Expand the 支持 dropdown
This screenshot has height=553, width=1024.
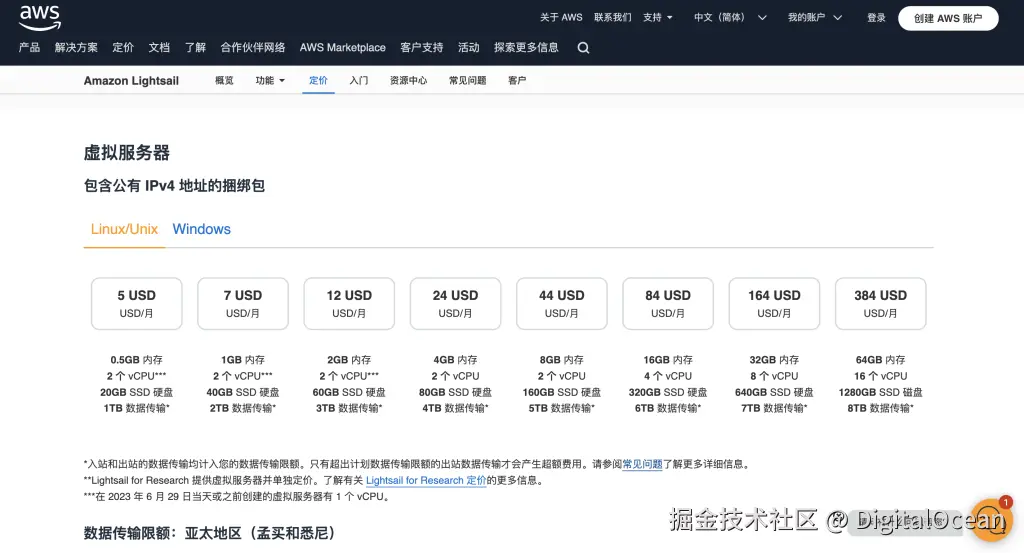coord(658,18)
